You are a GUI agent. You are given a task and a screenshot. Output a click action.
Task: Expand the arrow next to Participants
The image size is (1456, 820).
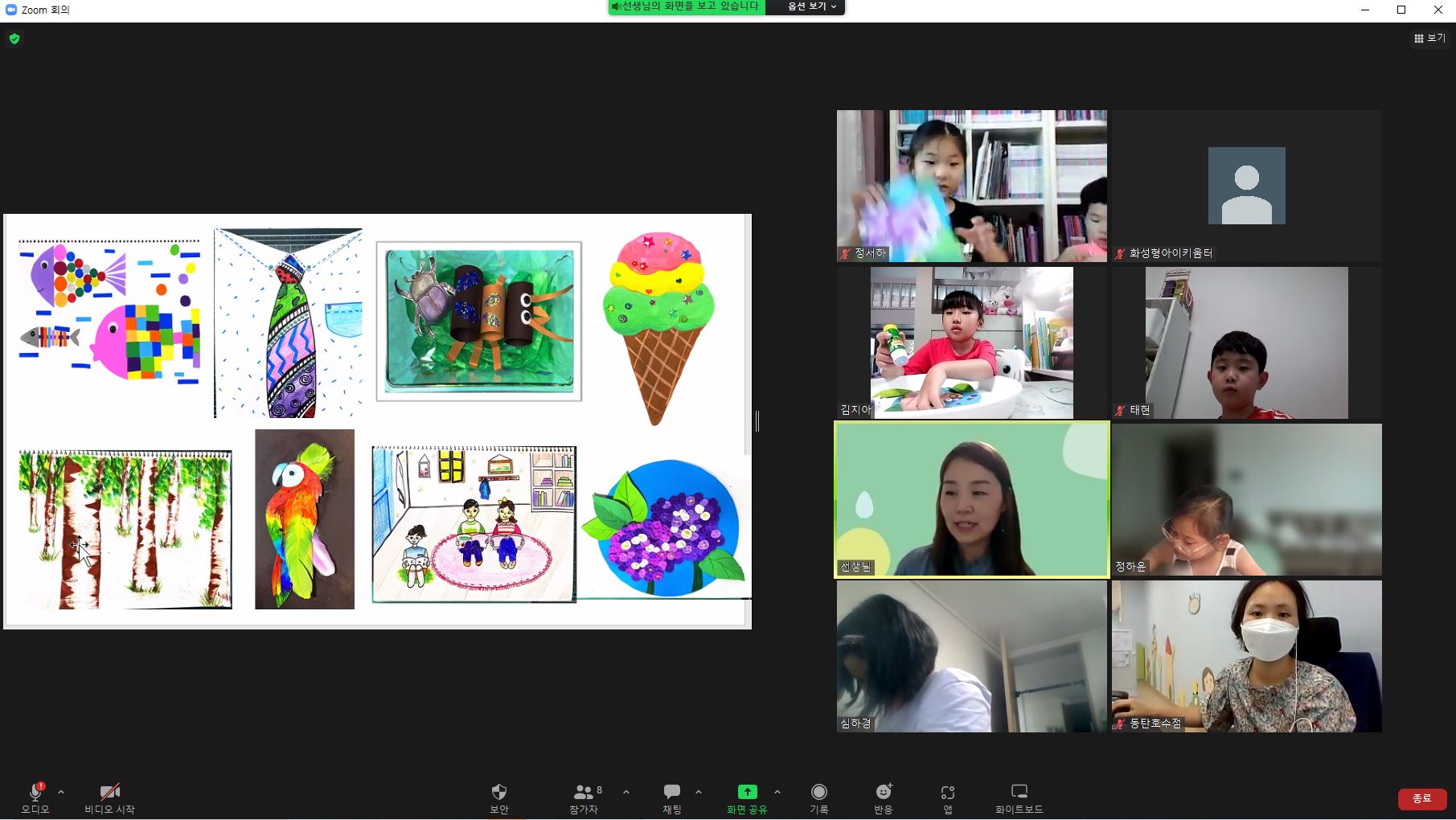626,792
